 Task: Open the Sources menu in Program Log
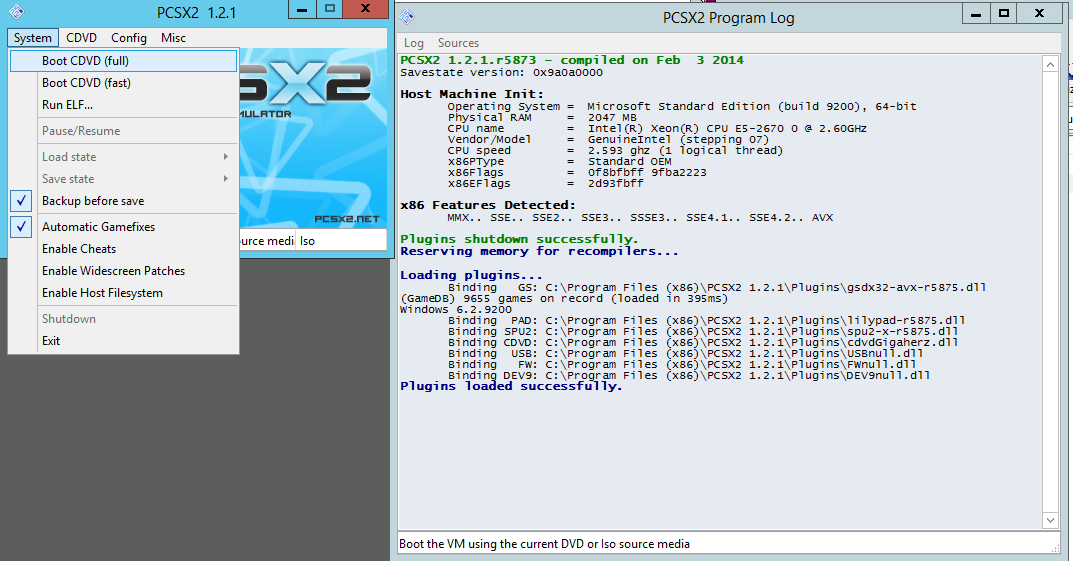click(x=458, y=43)
